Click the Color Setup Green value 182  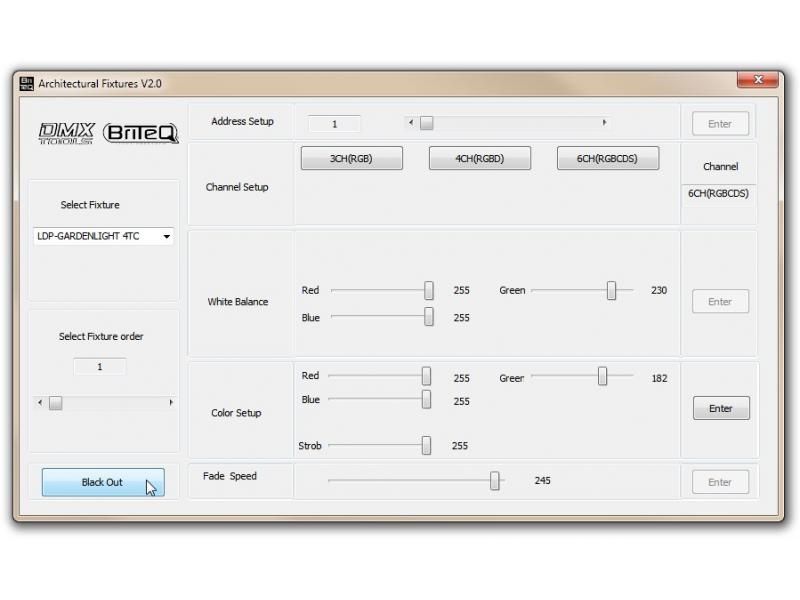[x=659, y=379]
